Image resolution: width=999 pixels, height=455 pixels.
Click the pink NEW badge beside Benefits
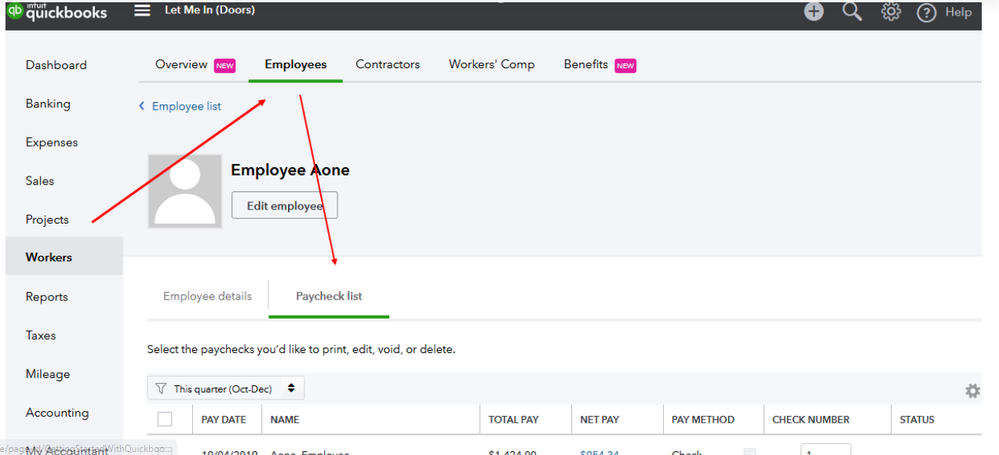(625, 65)
